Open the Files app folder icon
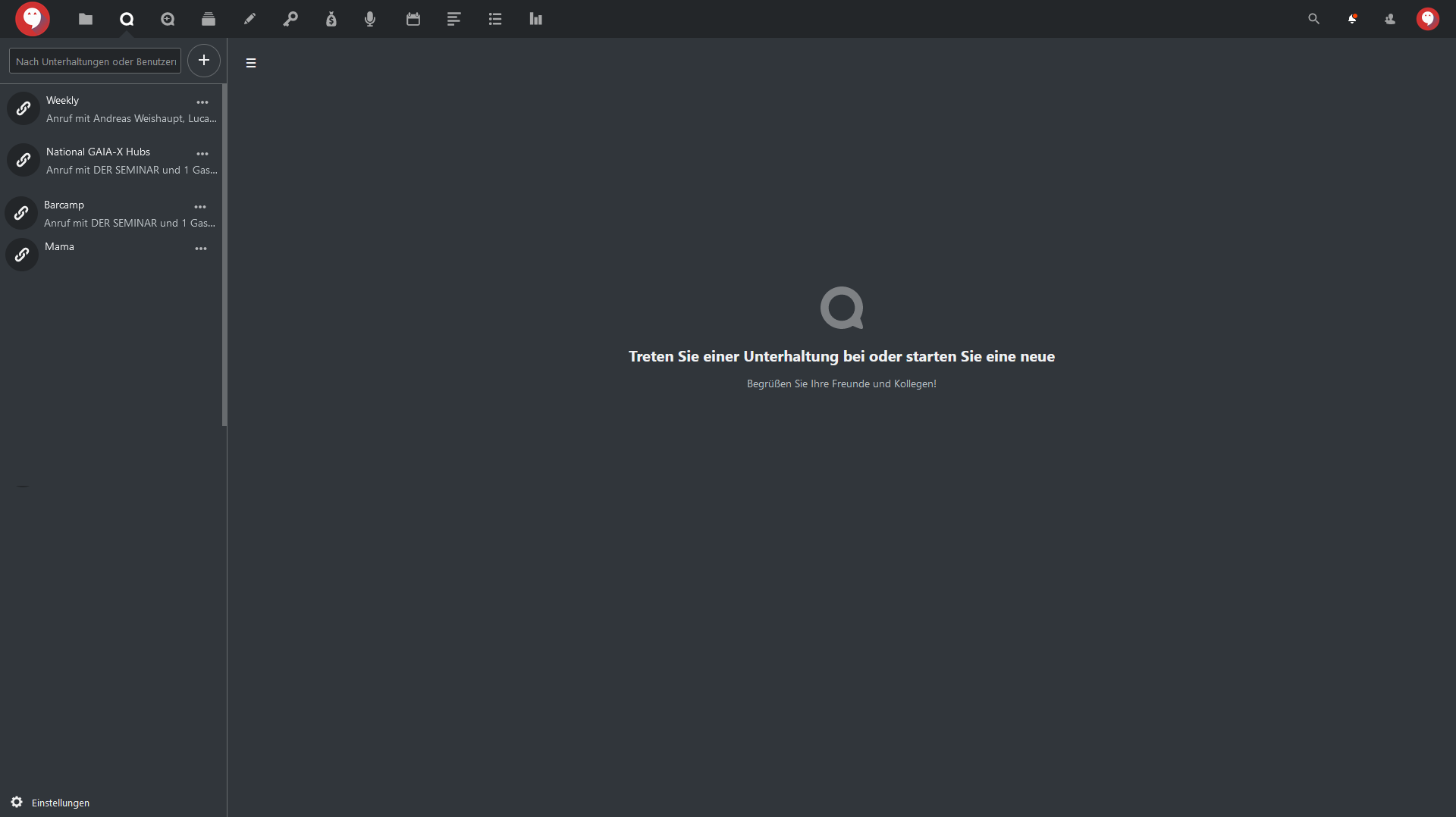1456x817 pixels. point(86,19)
